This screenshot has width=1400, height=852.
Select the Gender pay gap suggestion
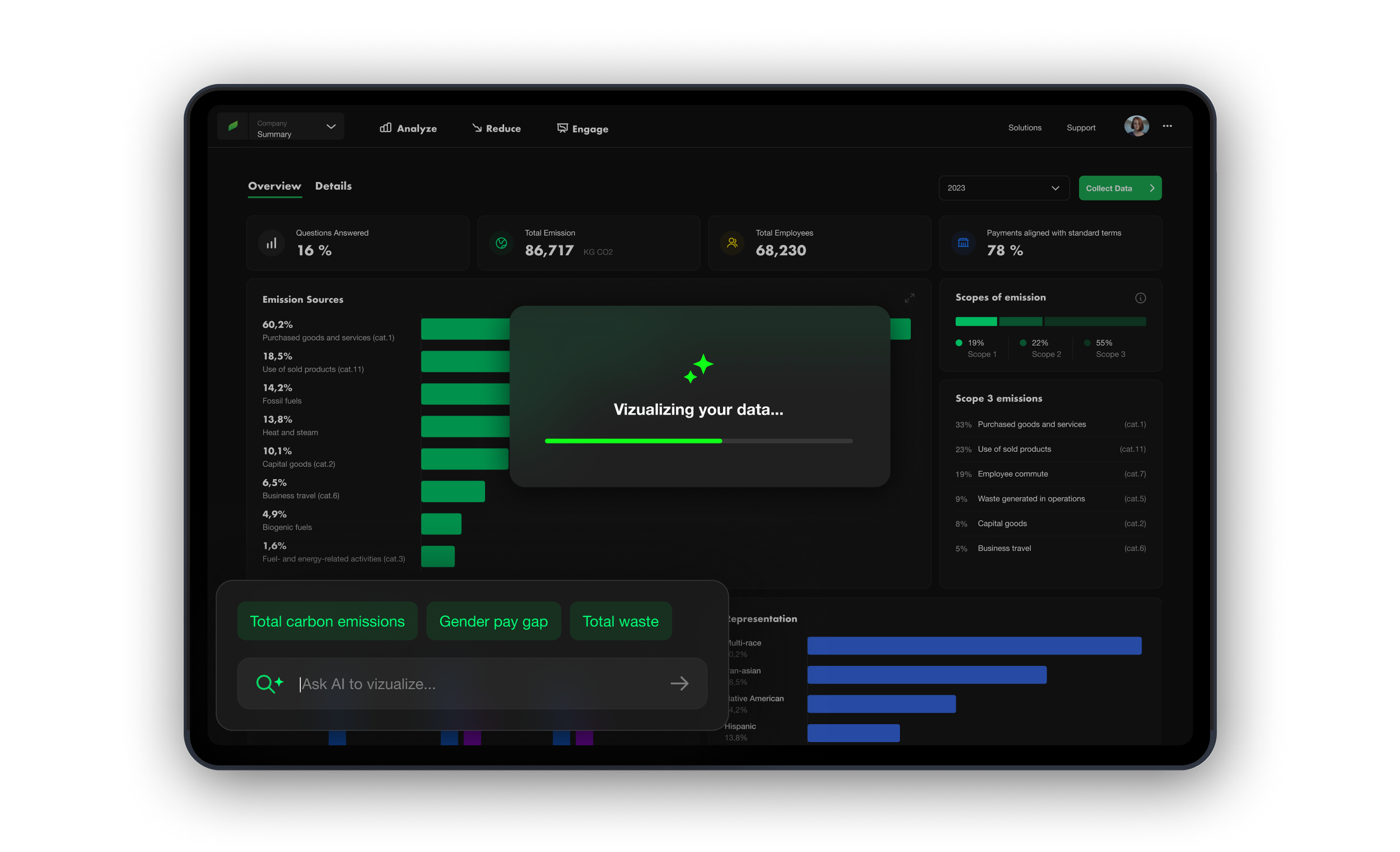493,621
